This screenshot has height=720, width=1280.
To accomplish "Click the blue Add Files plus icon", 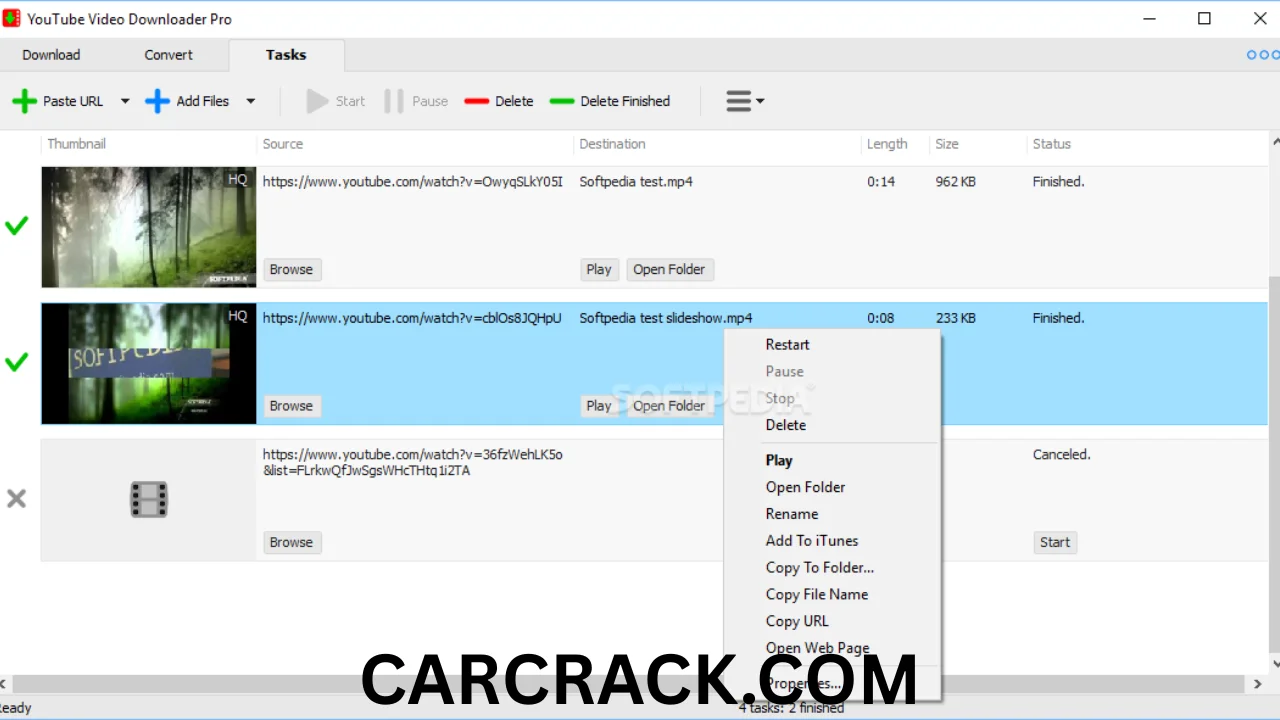I will coord(157,101).
